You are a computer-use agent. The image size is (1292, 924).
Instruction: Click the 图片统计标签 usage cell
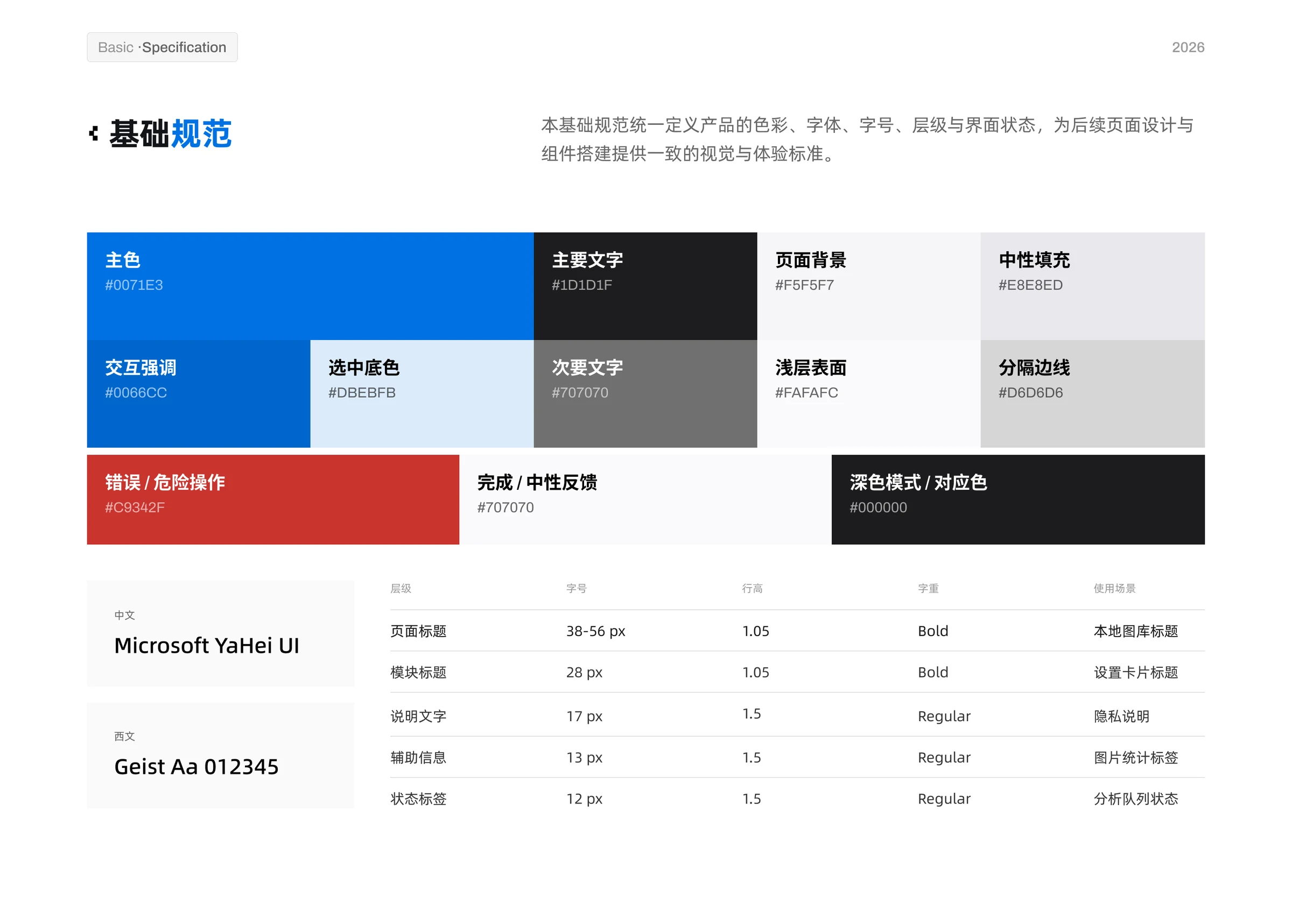pyautogui.click(x=1135, y=757)
